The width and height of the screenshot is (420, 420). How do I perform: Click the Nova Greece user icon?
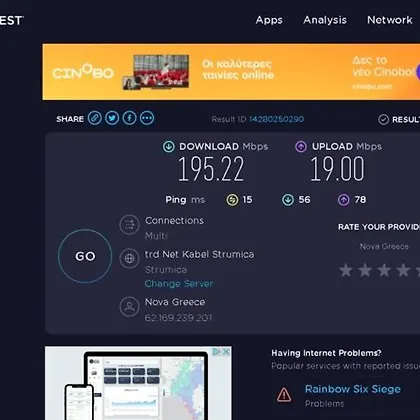(129, 306)
